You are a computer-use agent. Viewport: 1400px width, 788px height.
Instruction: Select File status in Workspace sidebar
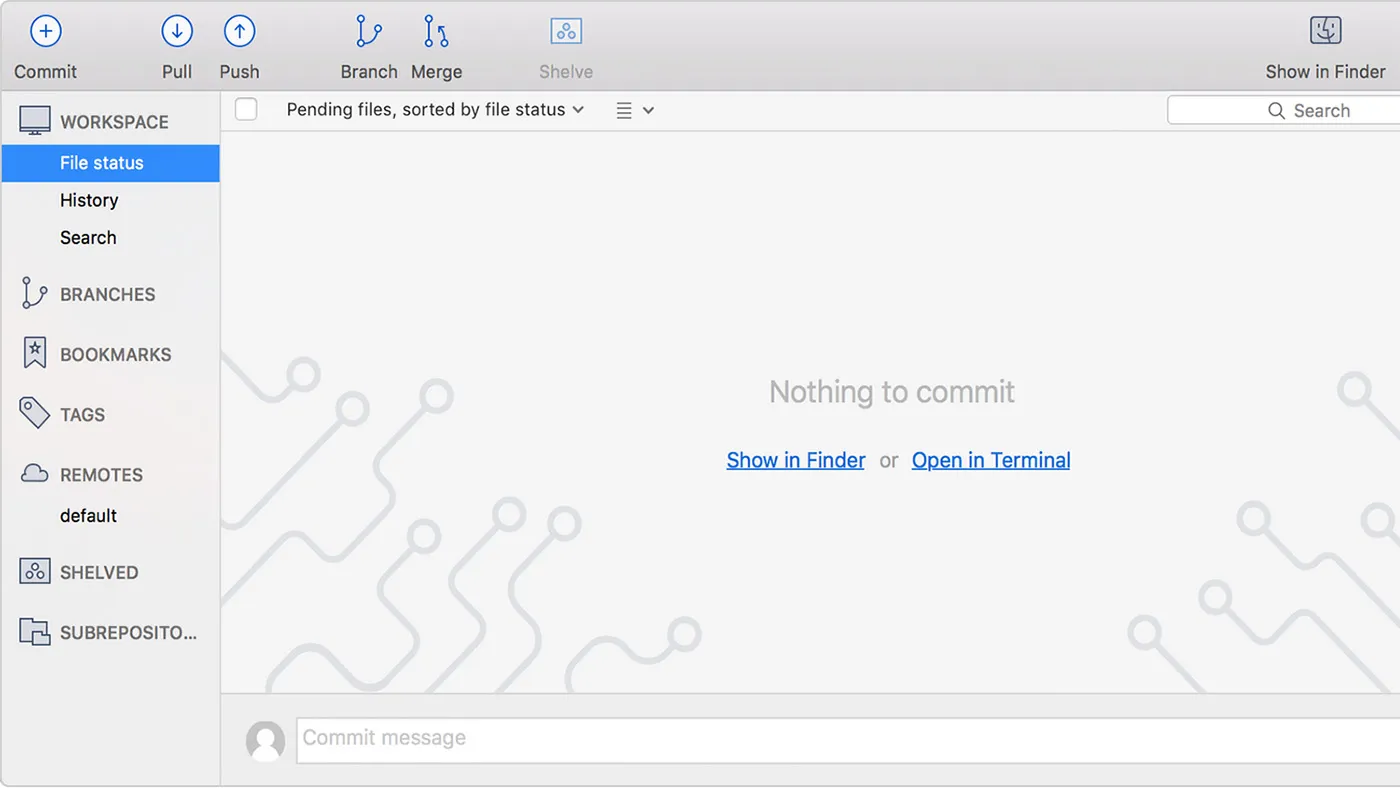click(102, 163)
